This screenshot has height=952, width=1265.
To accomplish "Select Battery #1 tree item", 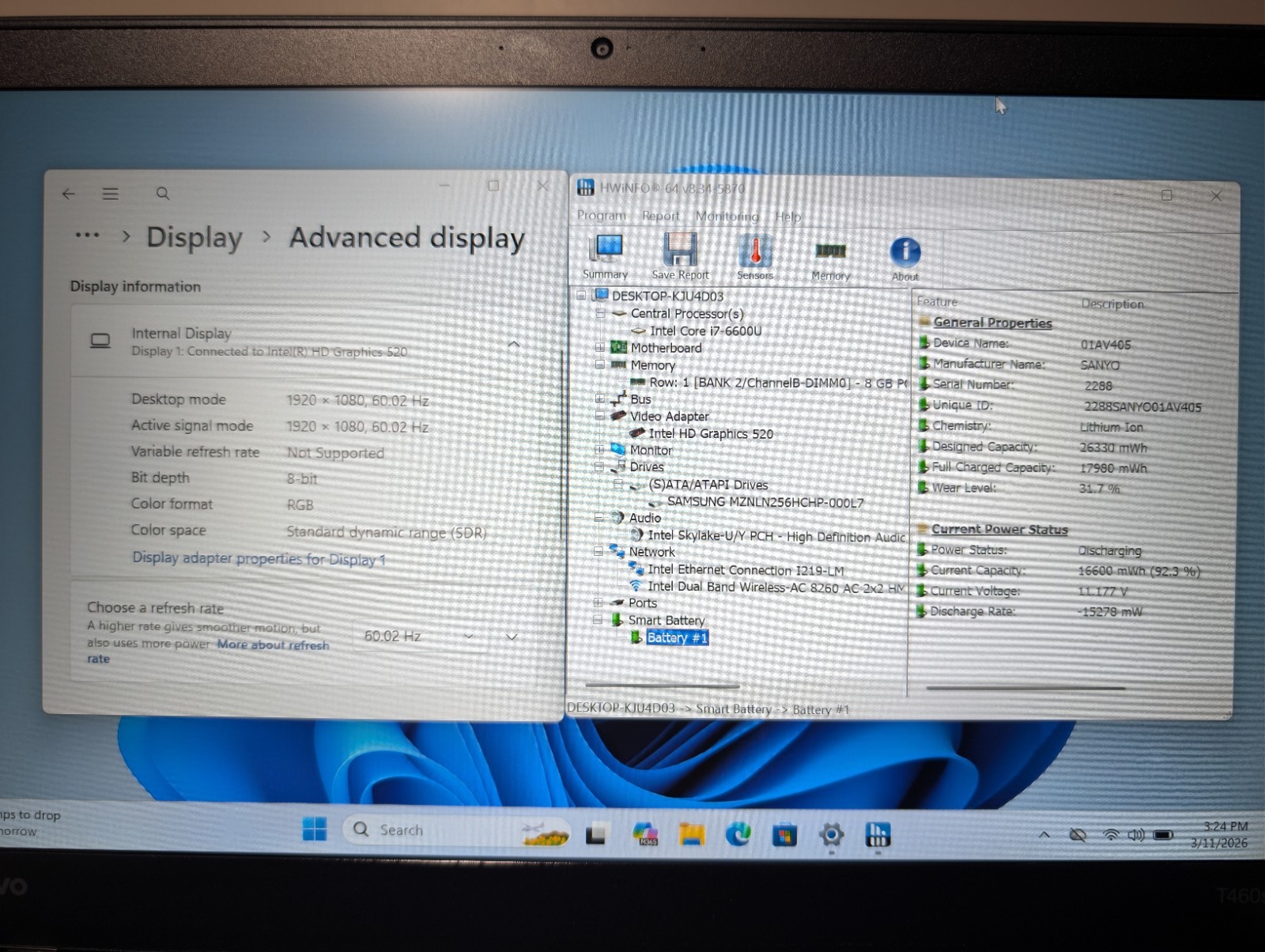I will coord(678,637).
